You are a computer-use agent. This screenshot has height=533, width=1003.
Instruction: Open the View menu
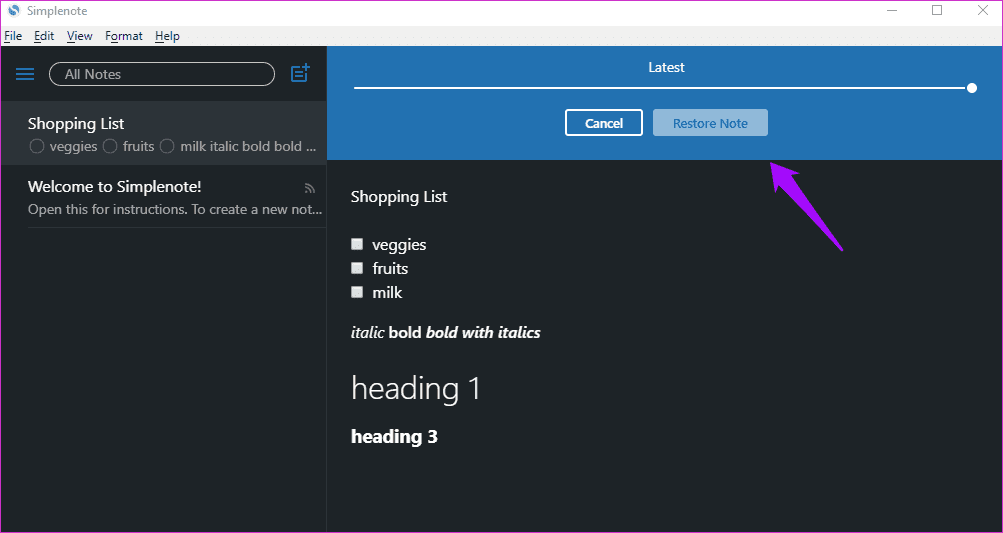[x=80, y=36]
